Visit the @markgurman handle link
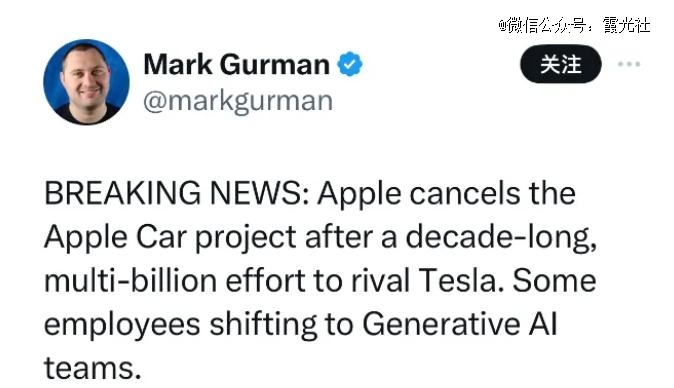This screenshot has width=674, height=388. pos(238,101)
